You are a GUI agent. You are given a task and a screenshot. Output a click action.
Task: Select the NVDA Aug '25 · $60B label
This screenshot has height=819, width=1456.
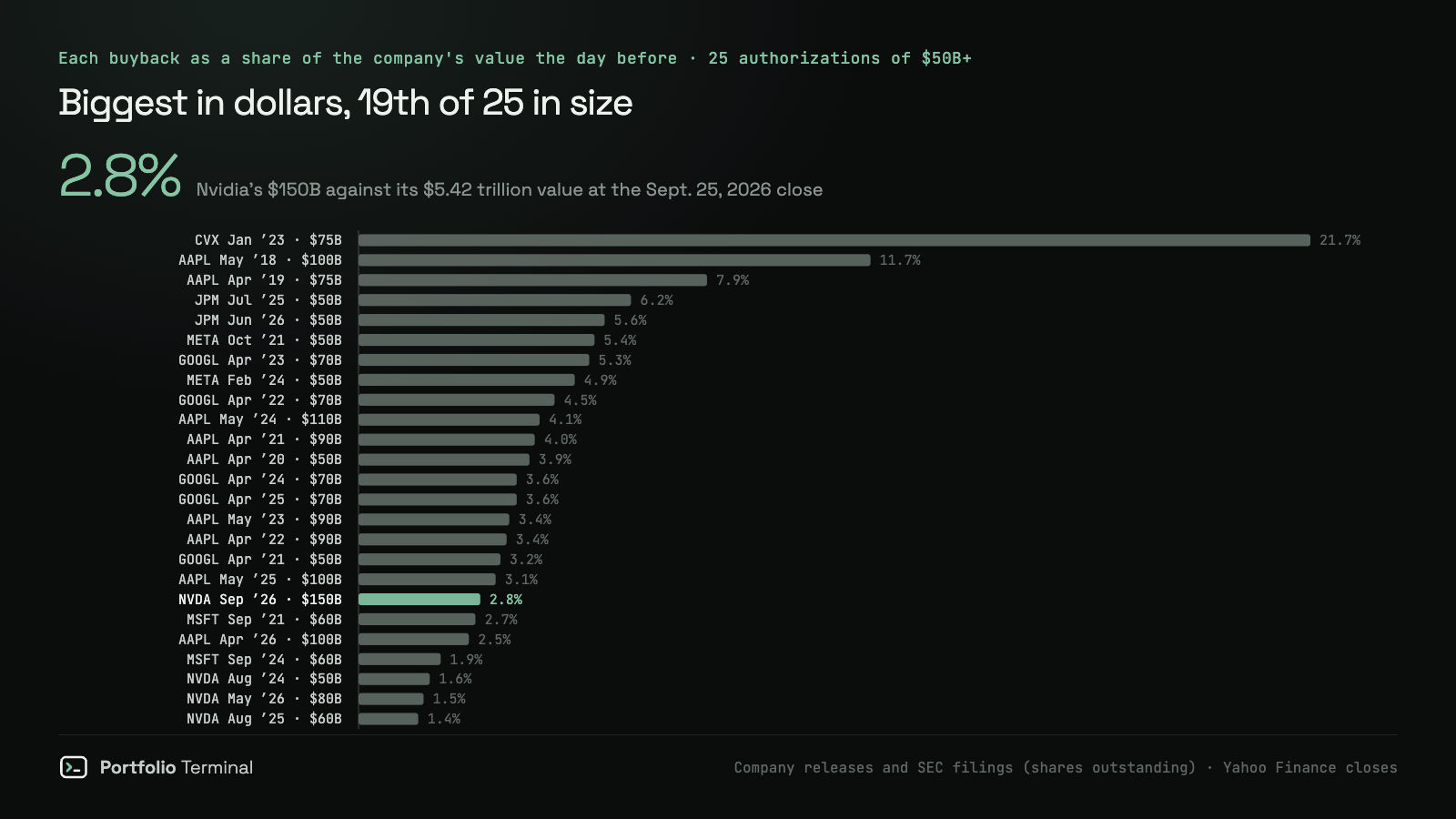pos(264,719)
